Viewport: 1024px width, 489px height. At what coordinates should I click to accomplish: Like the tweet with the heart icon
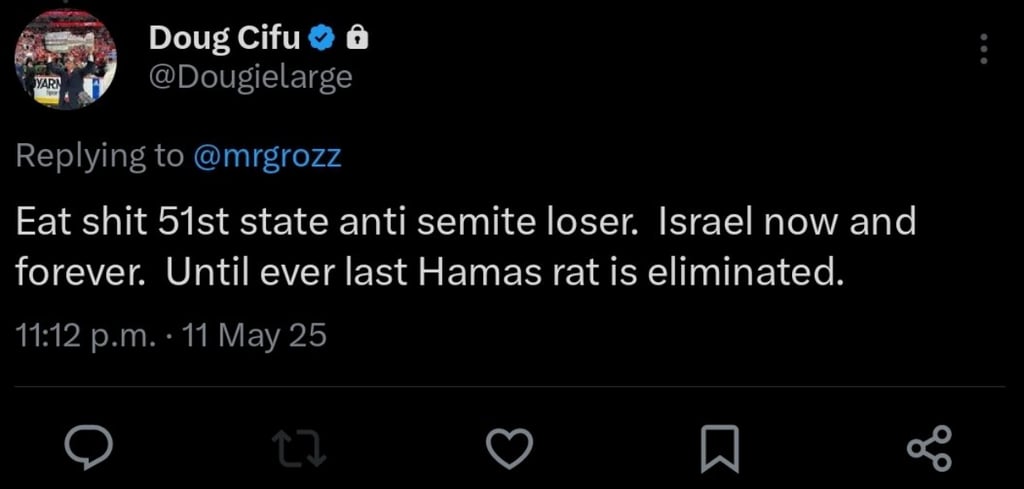[x=508, y=448]
